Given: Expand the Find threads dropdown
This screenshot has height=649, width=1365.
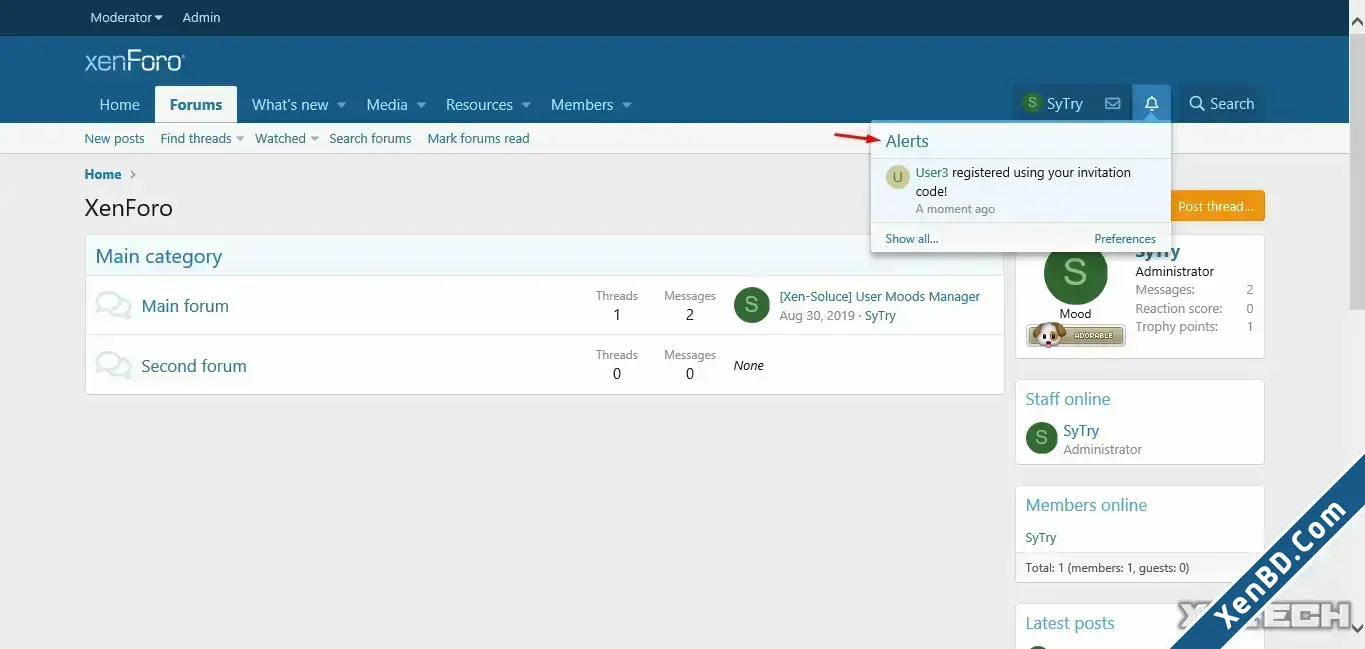Looking at the screenshot, I should tap(240, 139).
